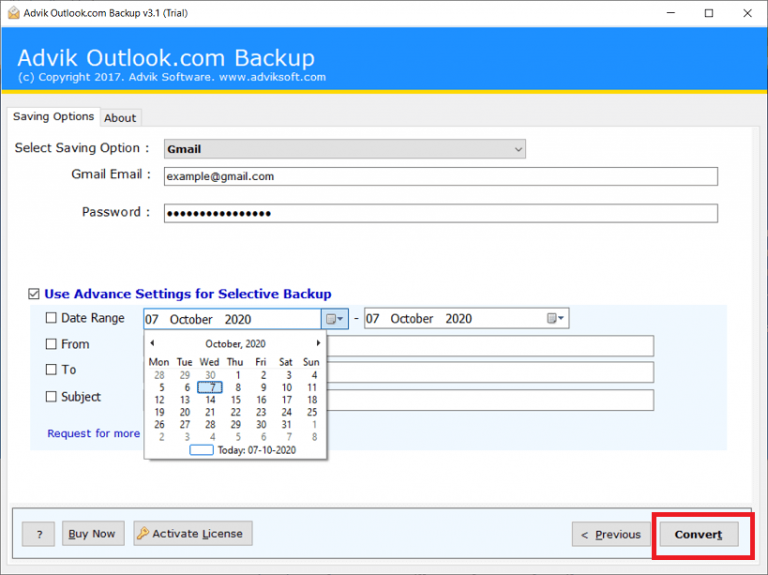Enable the Subject filter checkbox

point(51,396)
